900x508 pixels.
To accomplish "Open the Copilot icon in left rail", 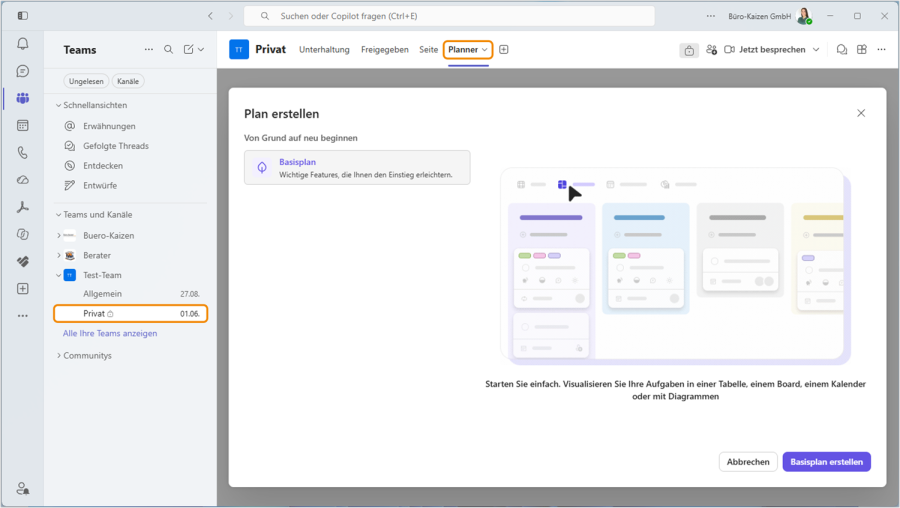I will click(x=23, y=234).
